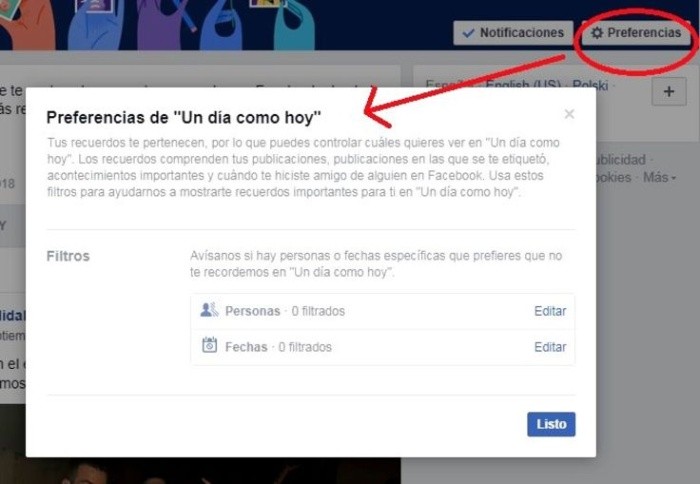Click the dialog title Preferencias de "Un día como hoy"
Viewport: 700px width, 484px height.
coord(184,117)
